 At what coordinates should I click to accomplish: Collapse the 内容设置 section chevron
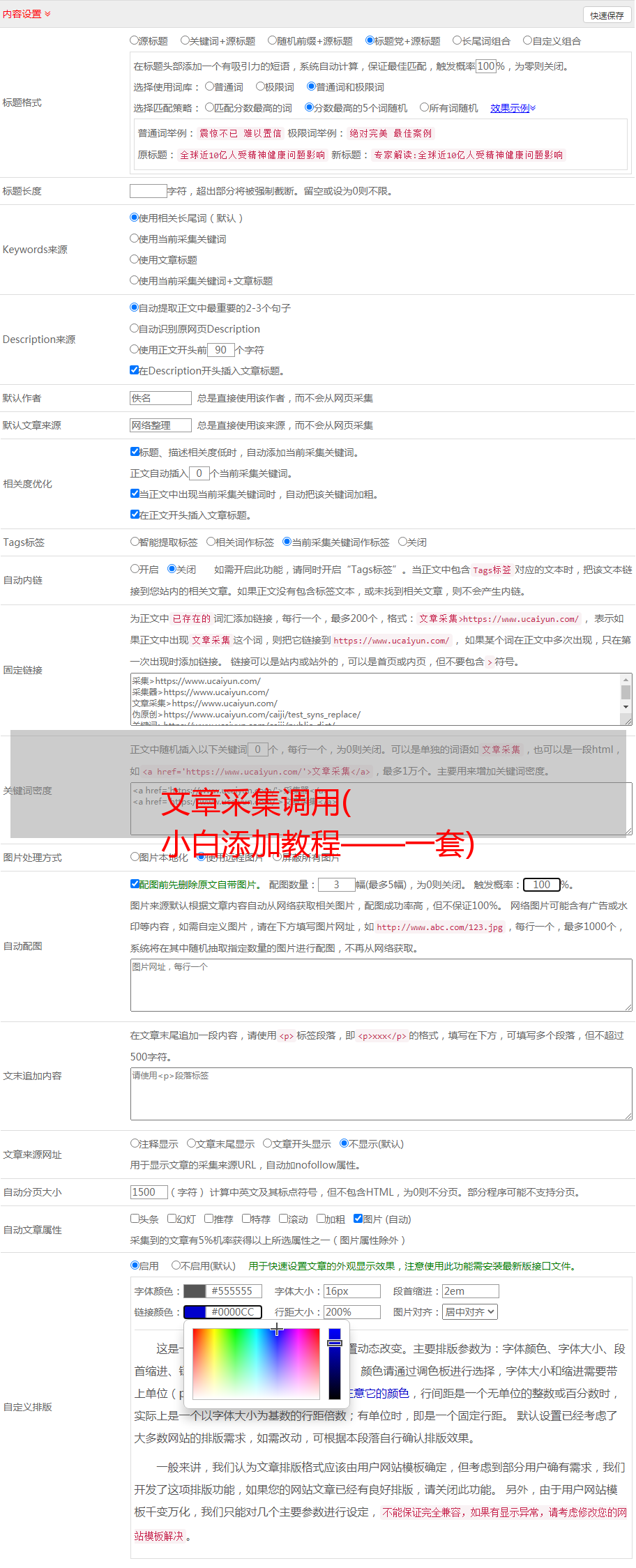47,14
